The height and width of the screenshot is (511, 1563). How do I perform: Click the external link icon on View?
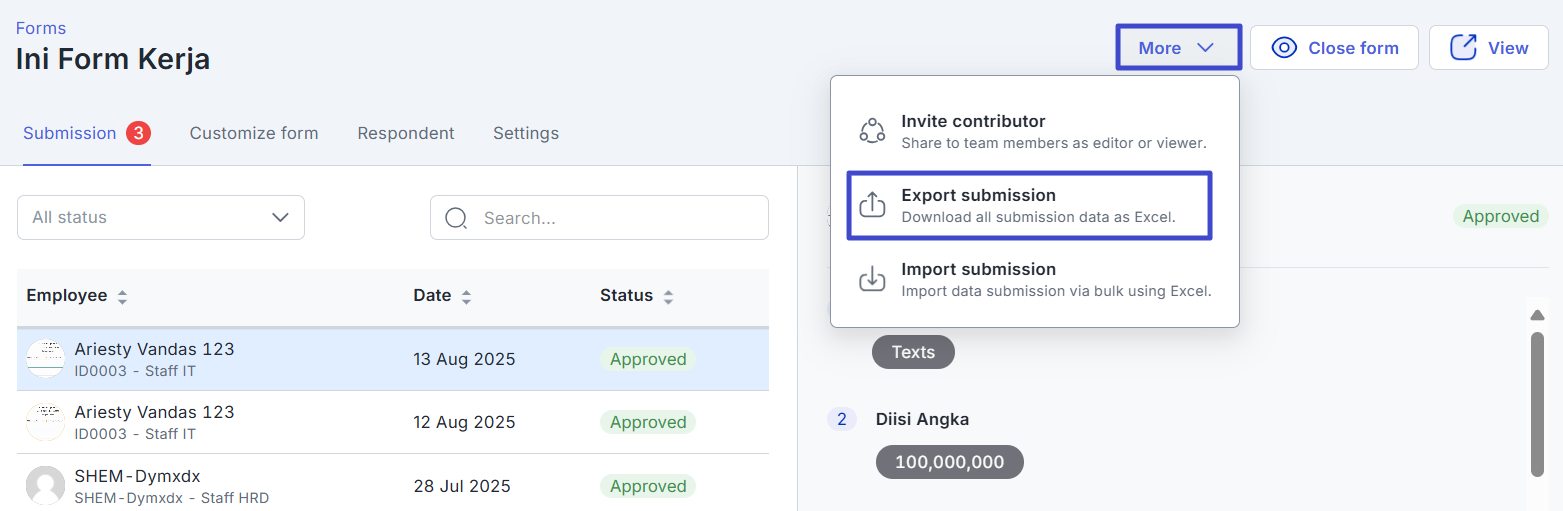point(1463,48)
